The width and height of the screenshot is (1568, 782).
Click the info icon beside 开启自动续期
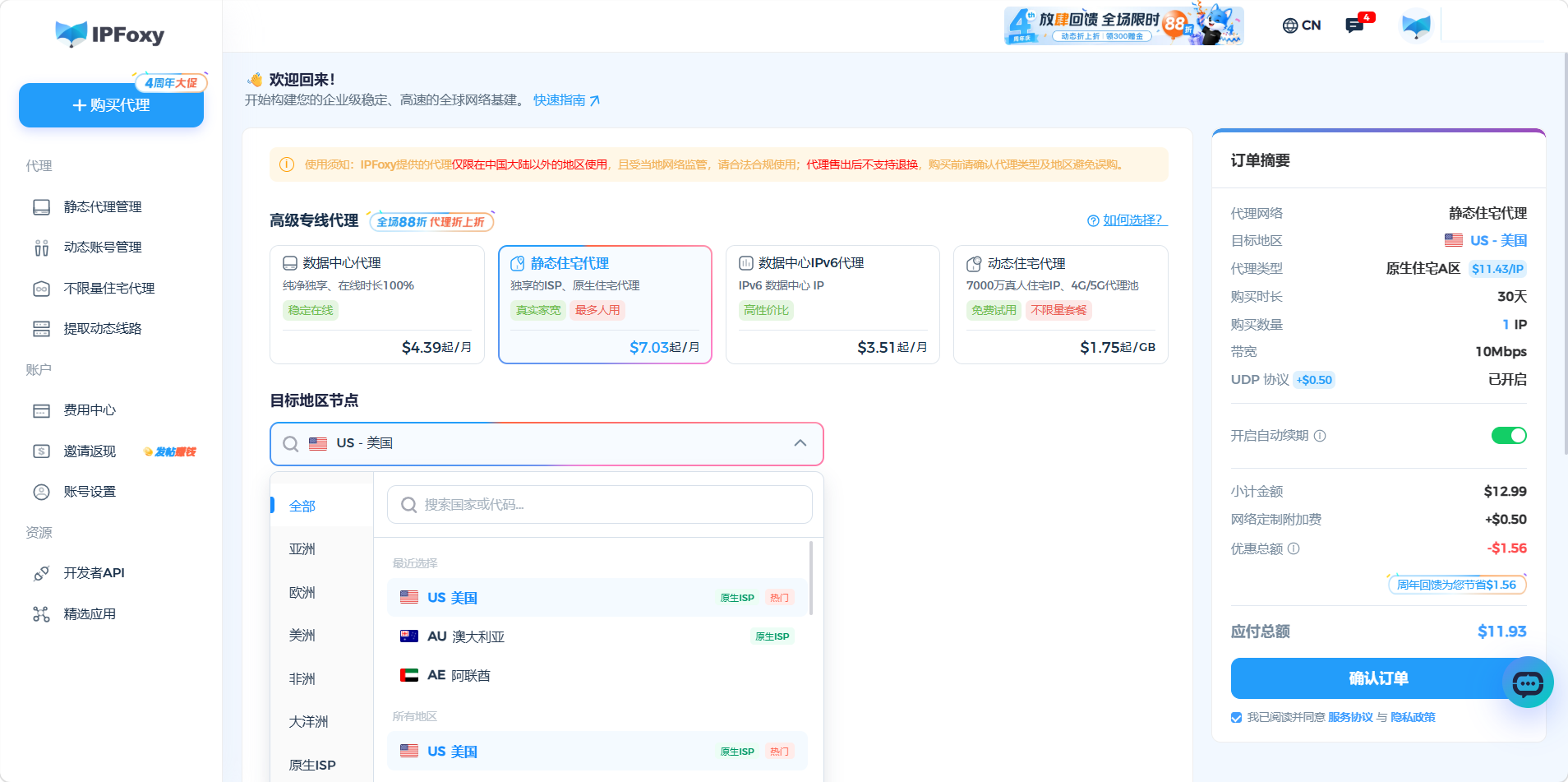[x=1320, y=436]
